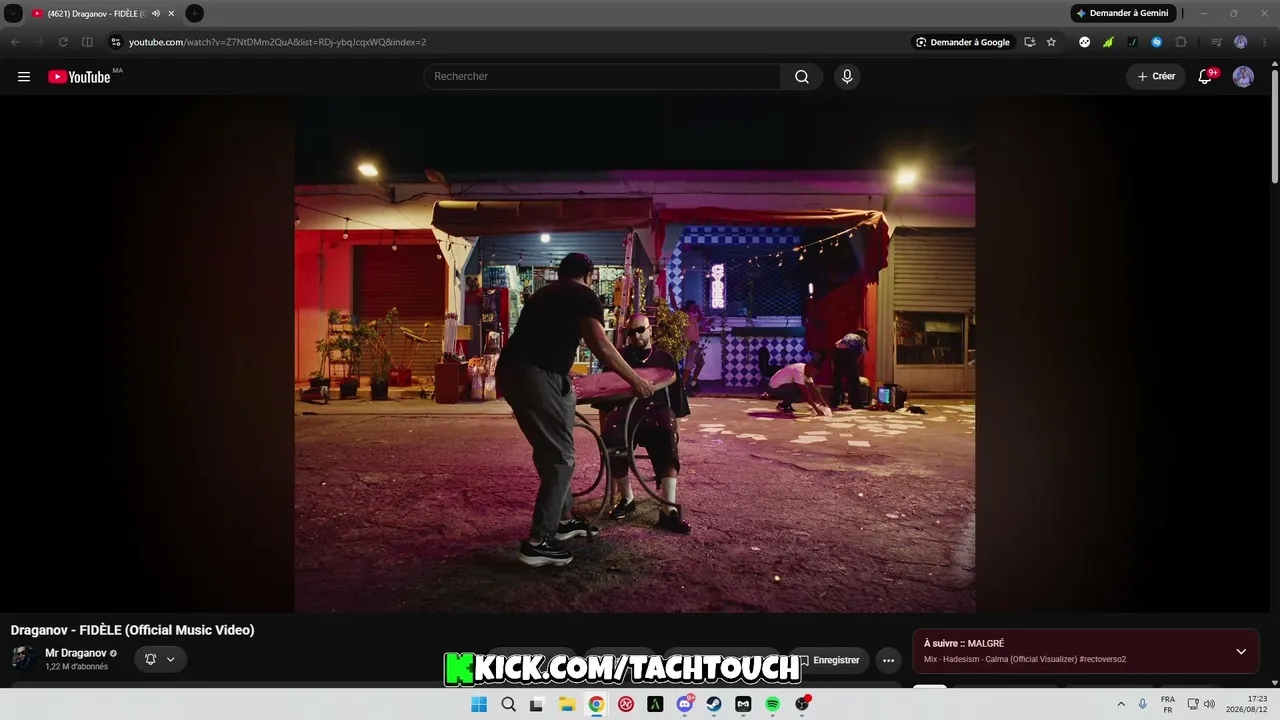The image size is (1280, 720).
Task: Open the media controls toolbar icon
Action: [x=1216, y=42]
